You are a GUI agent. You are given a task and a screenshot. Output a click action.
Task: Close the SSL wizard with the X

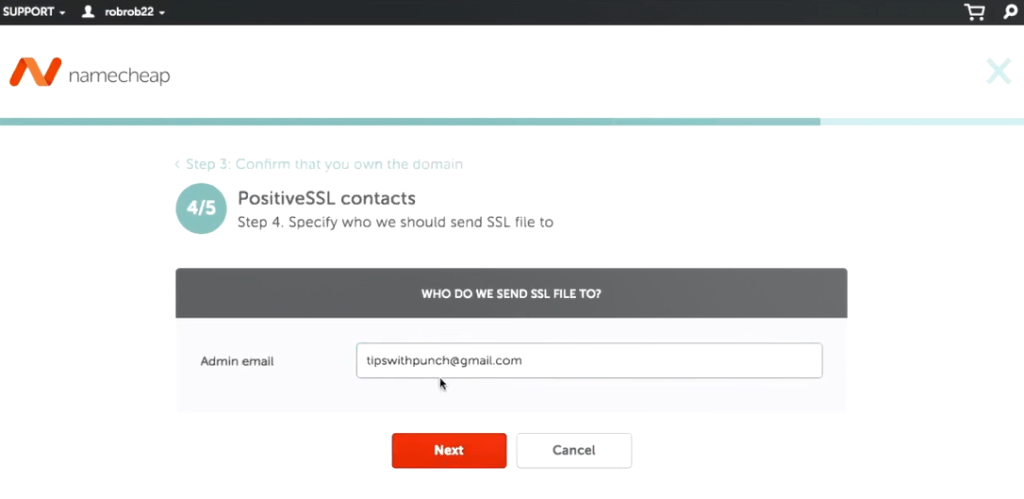[x=999, y=72]
